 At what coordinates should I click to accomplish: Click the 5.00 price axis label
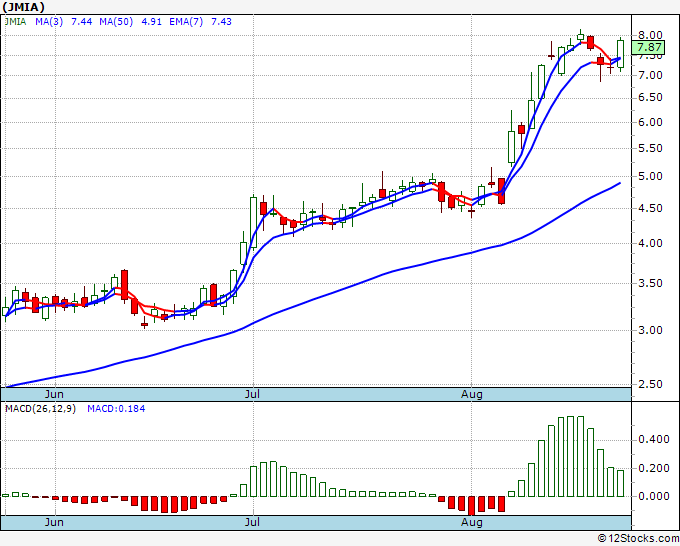[x=650, y=177]
